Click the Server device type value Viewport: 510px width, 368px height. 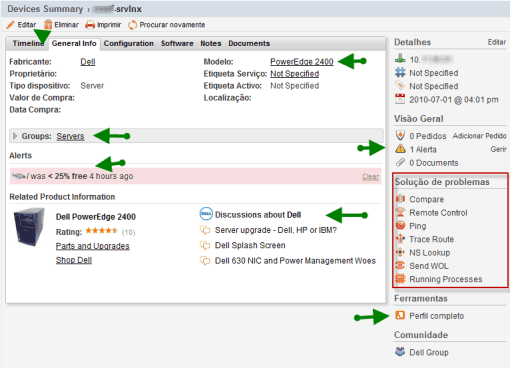(92, 86)
